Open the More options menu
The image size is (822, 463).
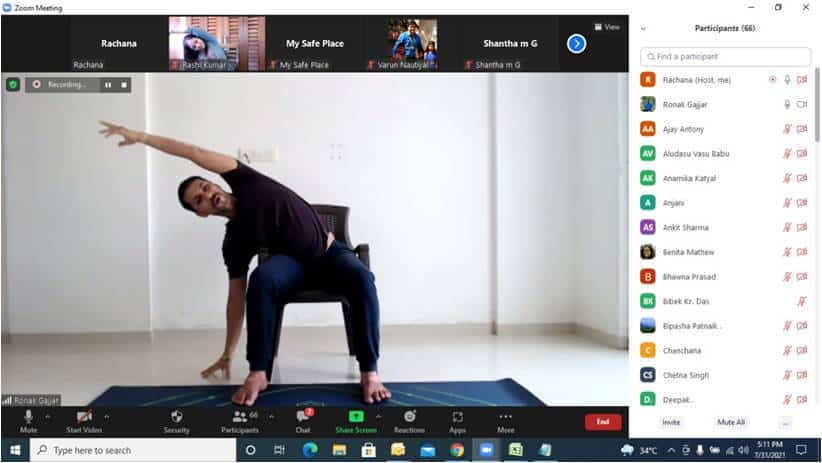505,420
